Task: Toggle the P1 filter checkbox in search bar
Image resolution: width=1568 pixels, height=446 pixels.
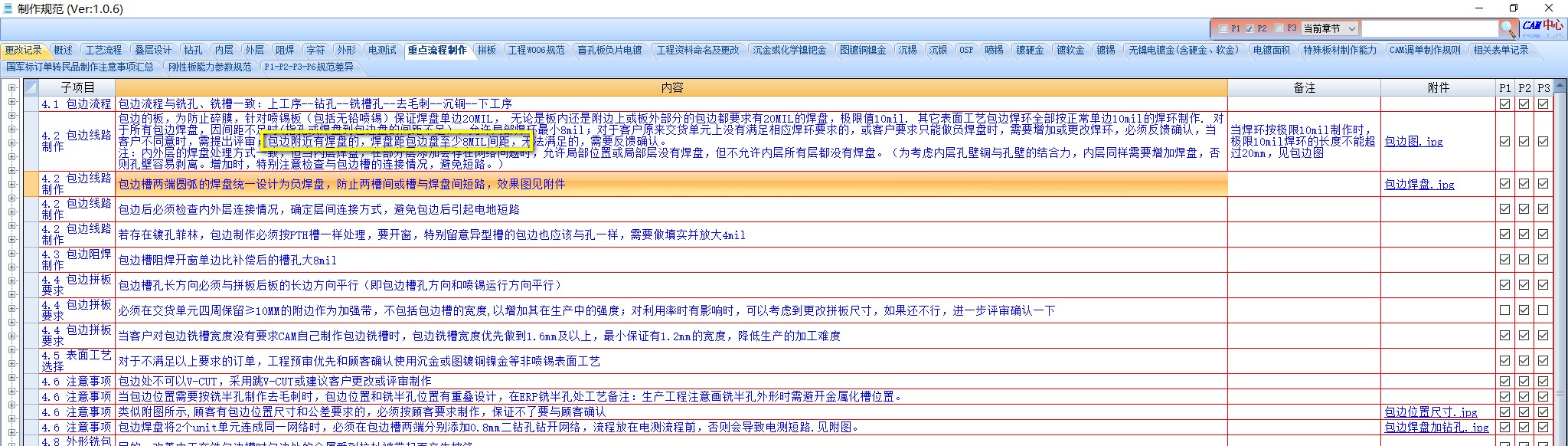Action: (x=1223, y=28)
